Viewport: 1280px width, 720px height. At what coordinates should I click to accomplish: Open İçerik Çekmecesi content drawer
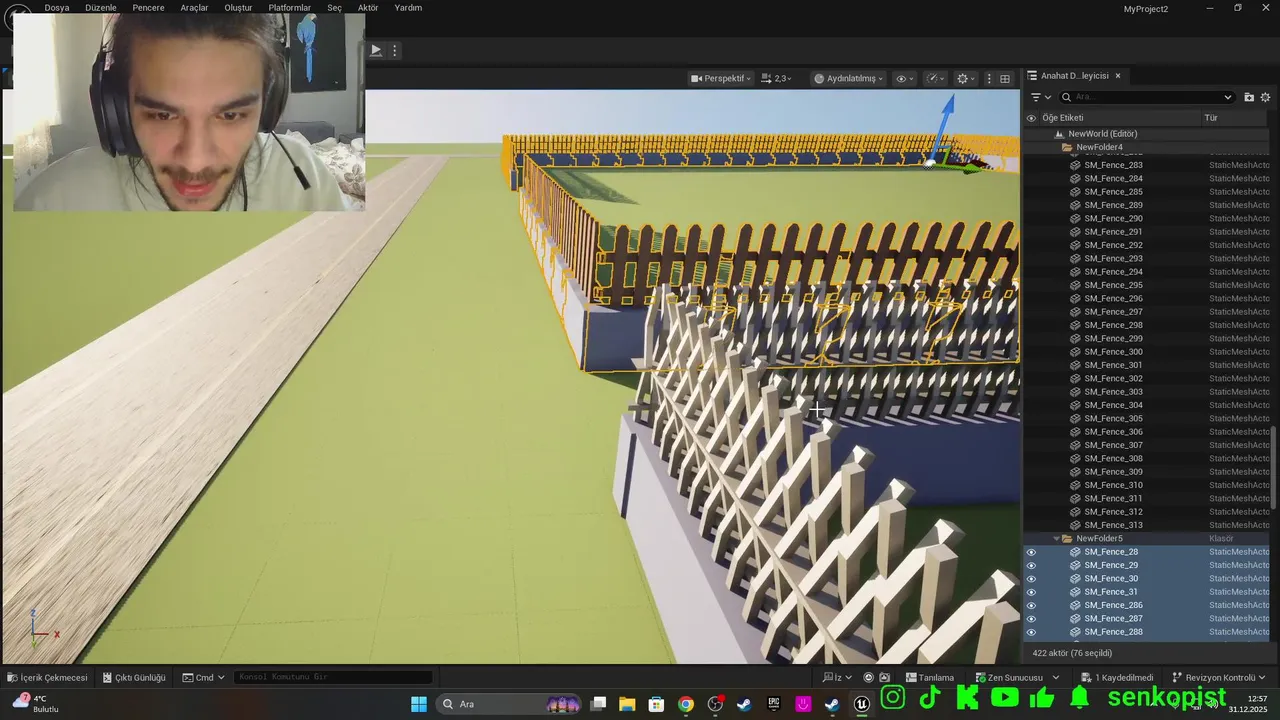tap(47, 677)
